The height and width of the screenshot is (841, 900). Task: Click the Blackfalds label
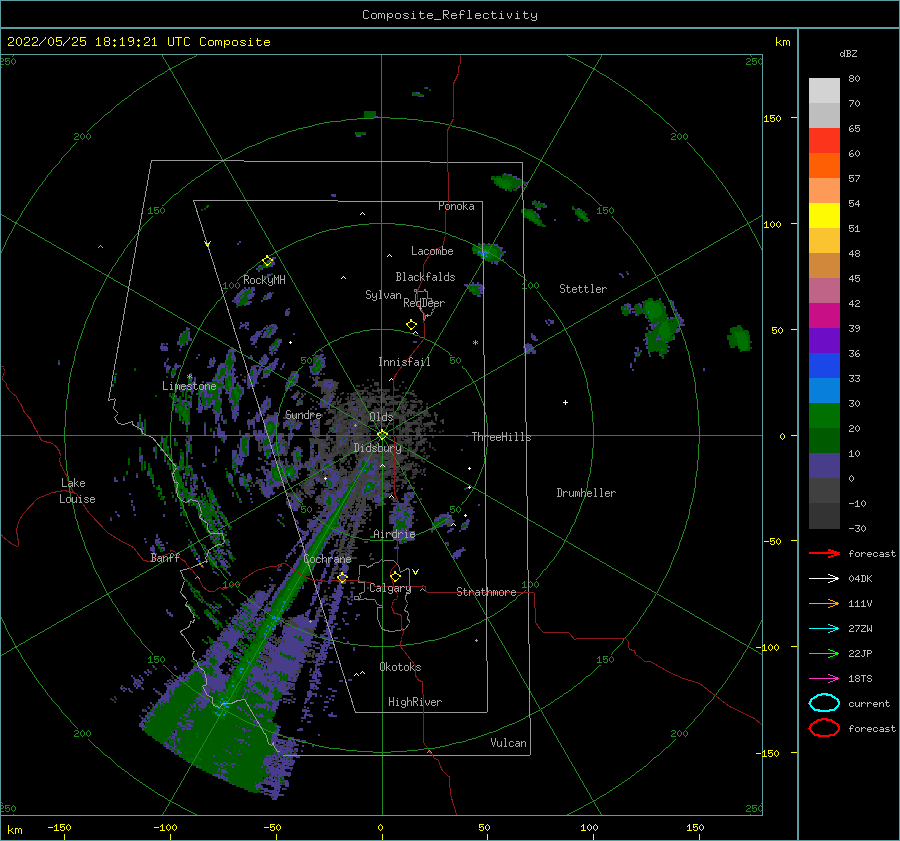(425, 277)
